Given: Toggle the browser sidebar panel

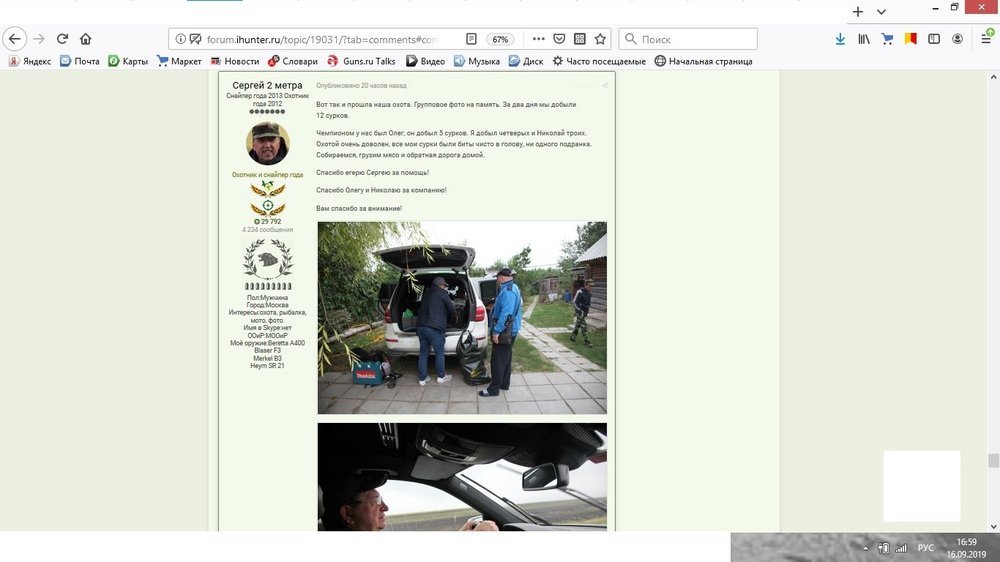Looking at the screenshot, I should [x=934, y=39].
